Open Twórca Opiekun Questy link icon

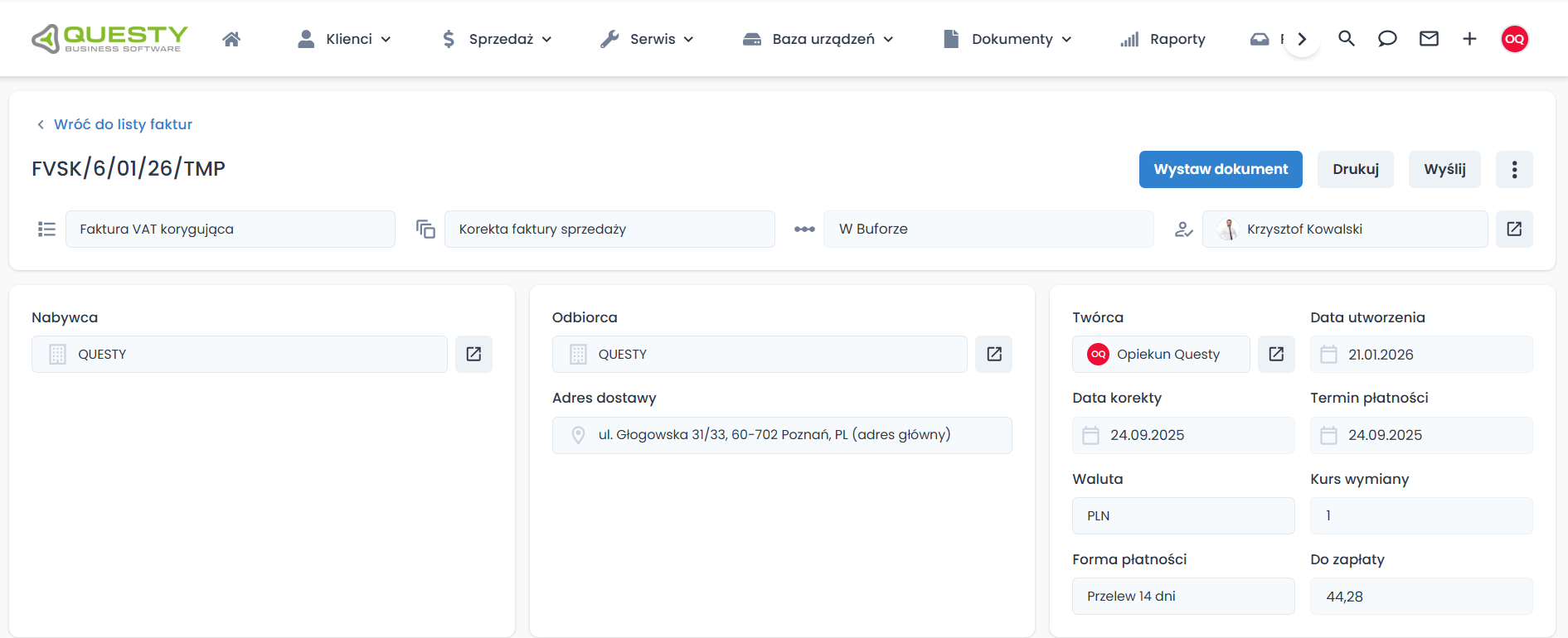(1276, 355)
